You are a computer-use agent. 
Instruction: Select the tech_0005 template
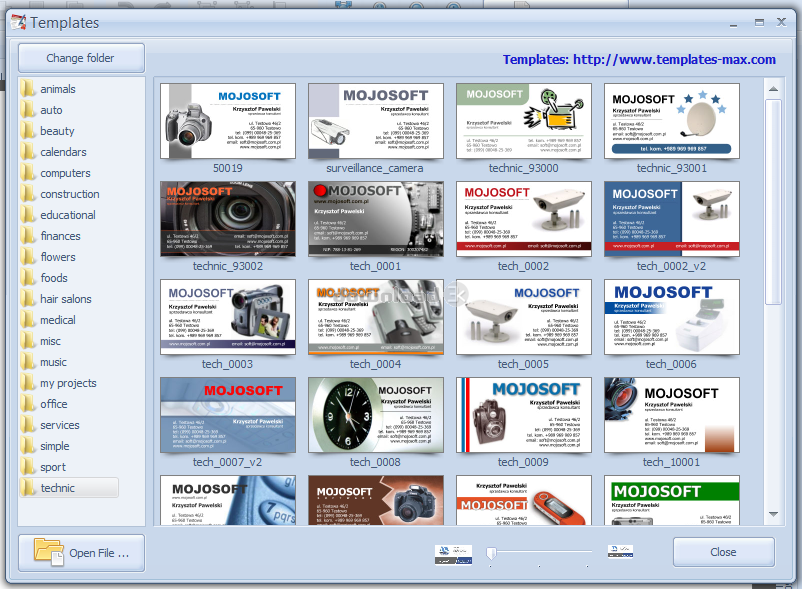click(x=524, y=317)
